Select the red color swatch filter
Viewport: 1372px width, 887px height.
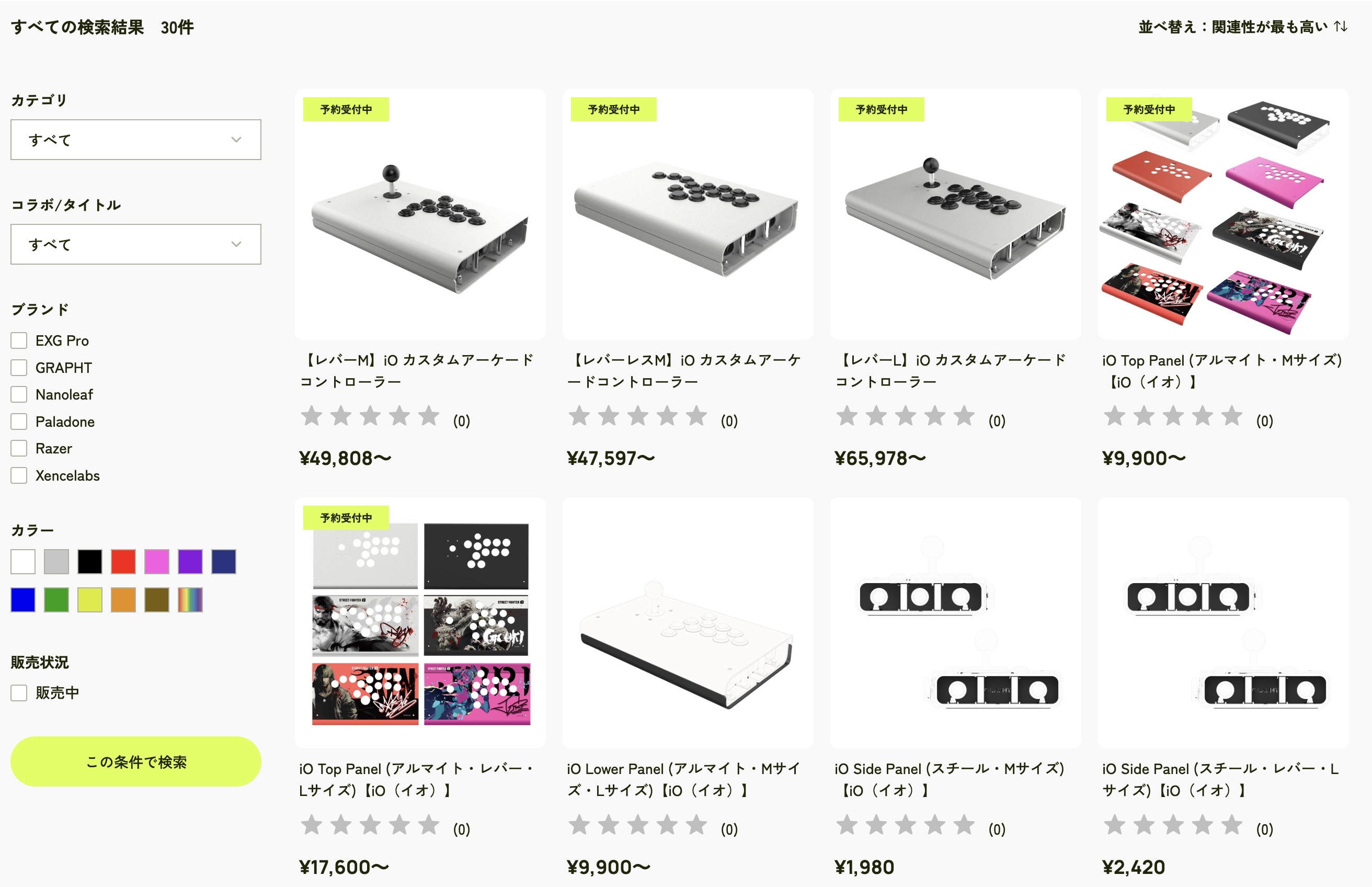(123, 562)
